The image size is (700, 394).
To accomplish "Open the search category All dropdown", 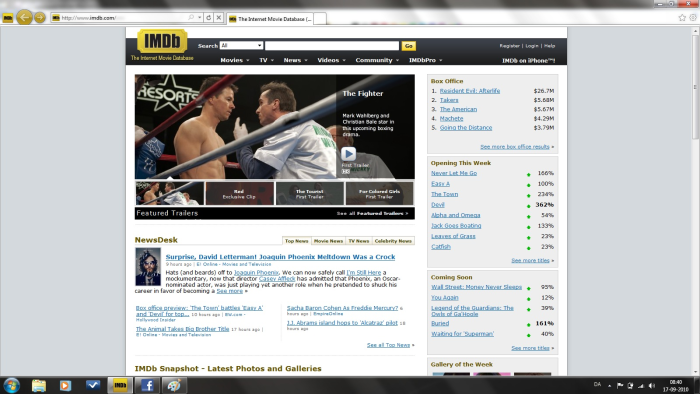I will point(241,46).
